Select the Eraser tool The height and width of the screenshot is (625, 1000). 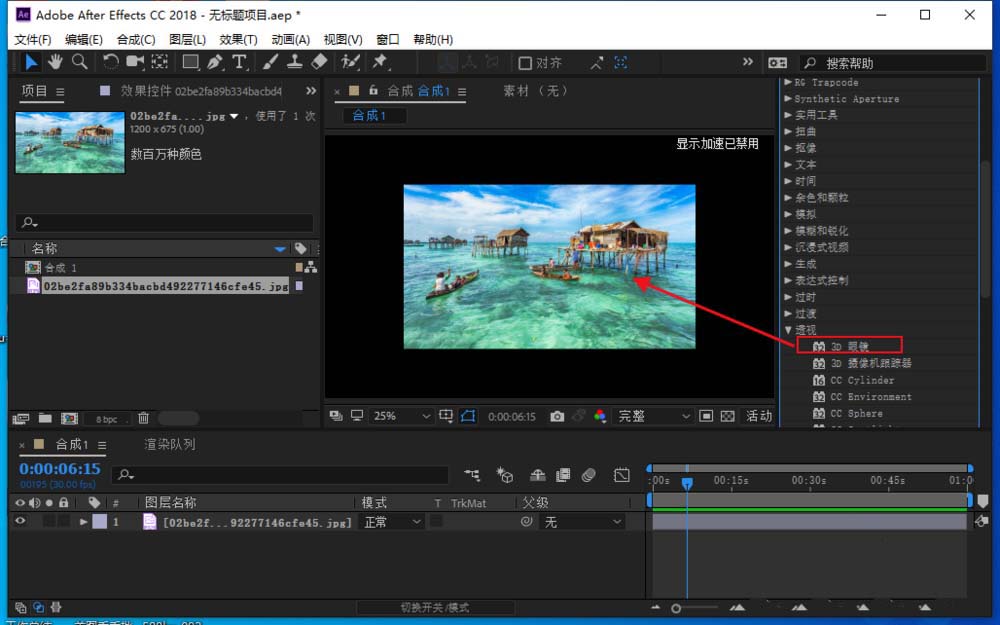(x=319, y=62)
